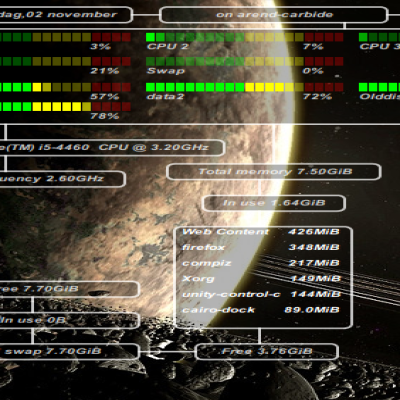
Task: Select the 'Xorg' process name
Action: point(198,279)
